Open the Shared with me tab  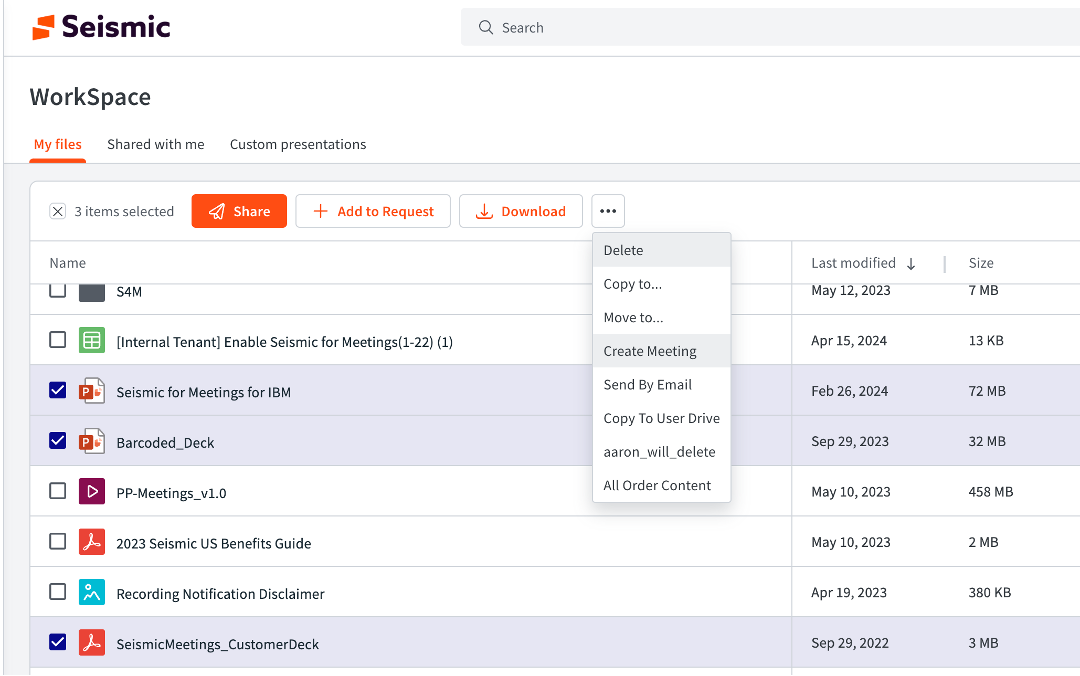[156, 145]
